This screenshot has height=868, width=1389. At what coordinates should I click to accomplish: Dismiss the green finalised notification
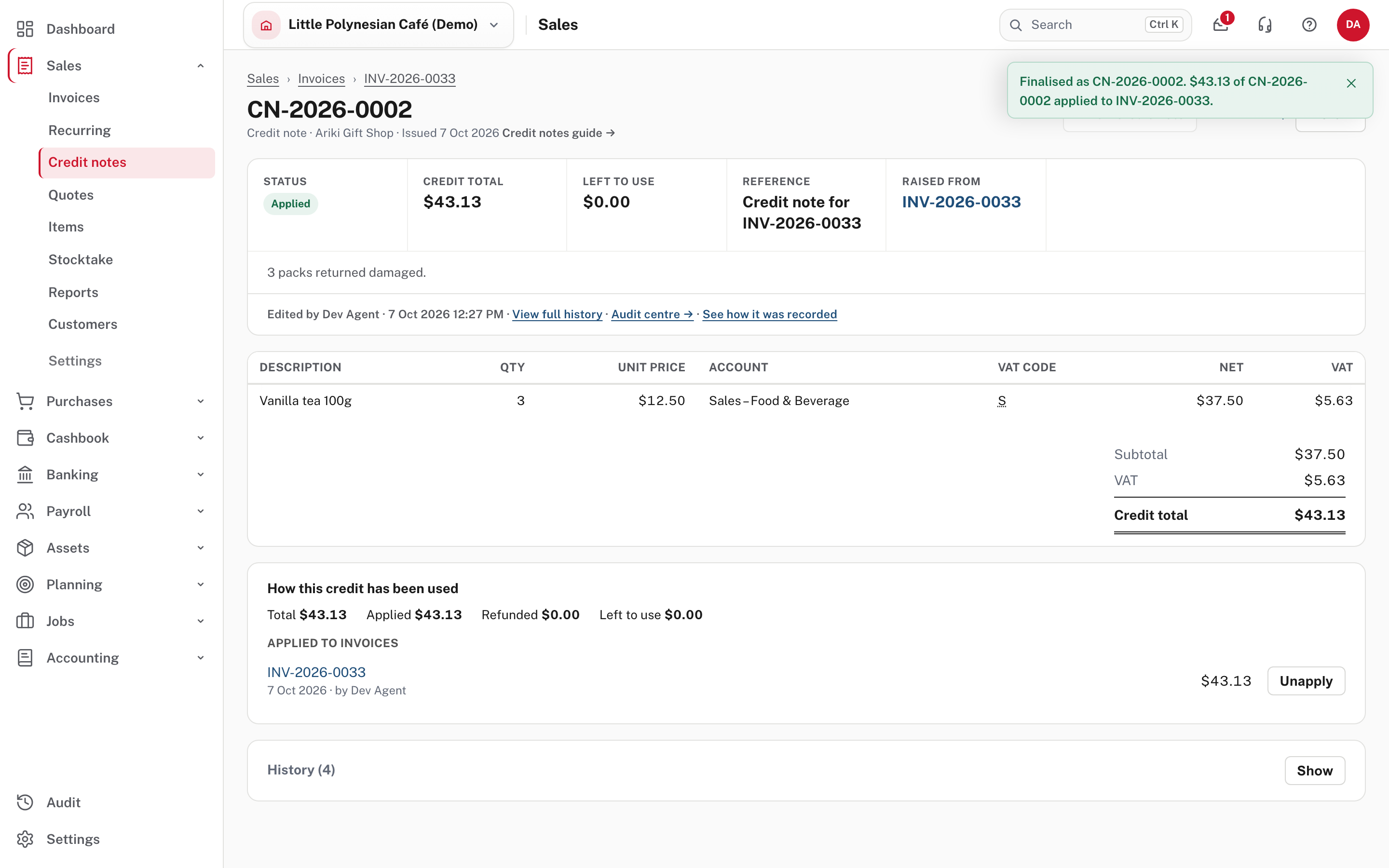point(1351,83)
